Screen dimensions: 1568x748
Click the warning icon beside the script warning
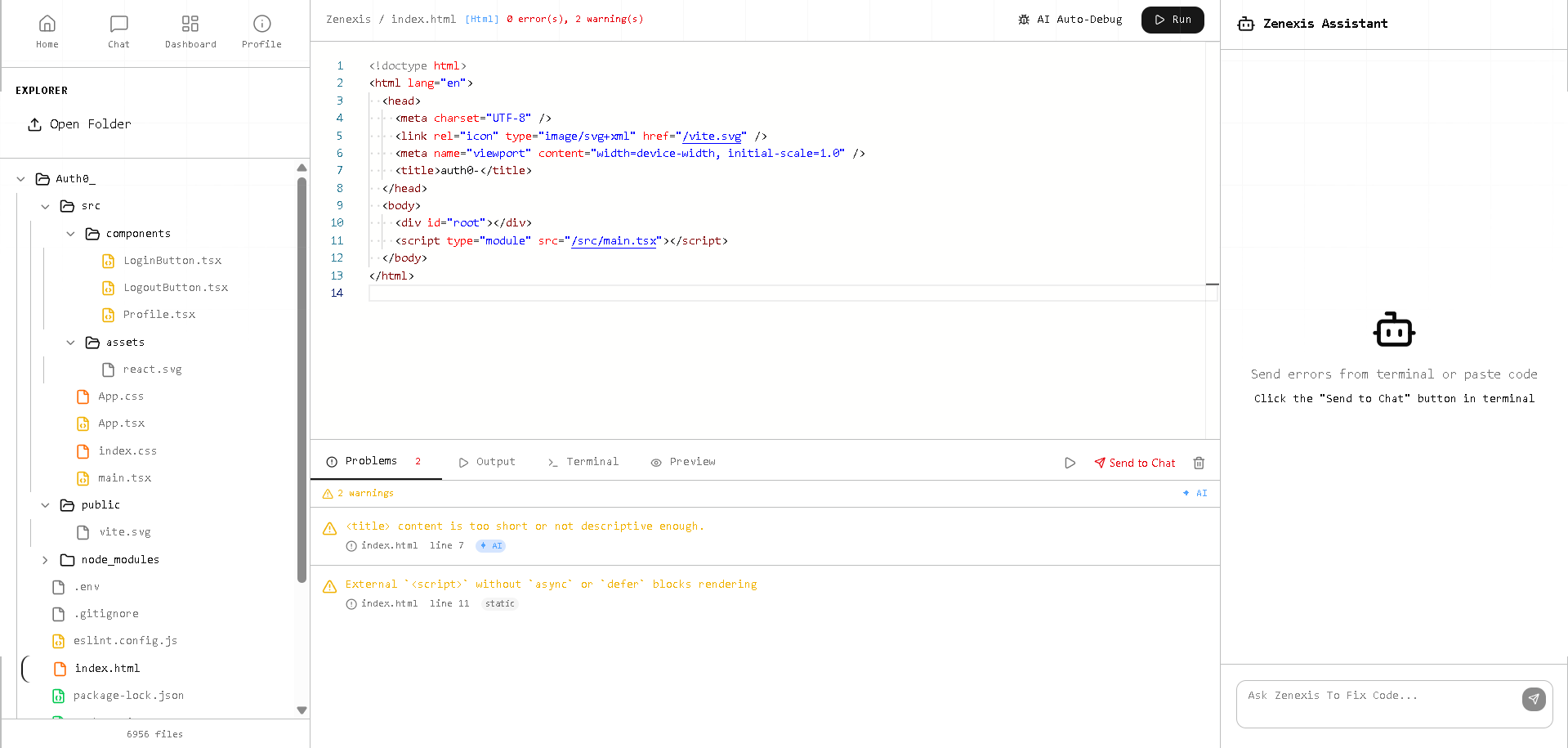click(x=329, y=587)
